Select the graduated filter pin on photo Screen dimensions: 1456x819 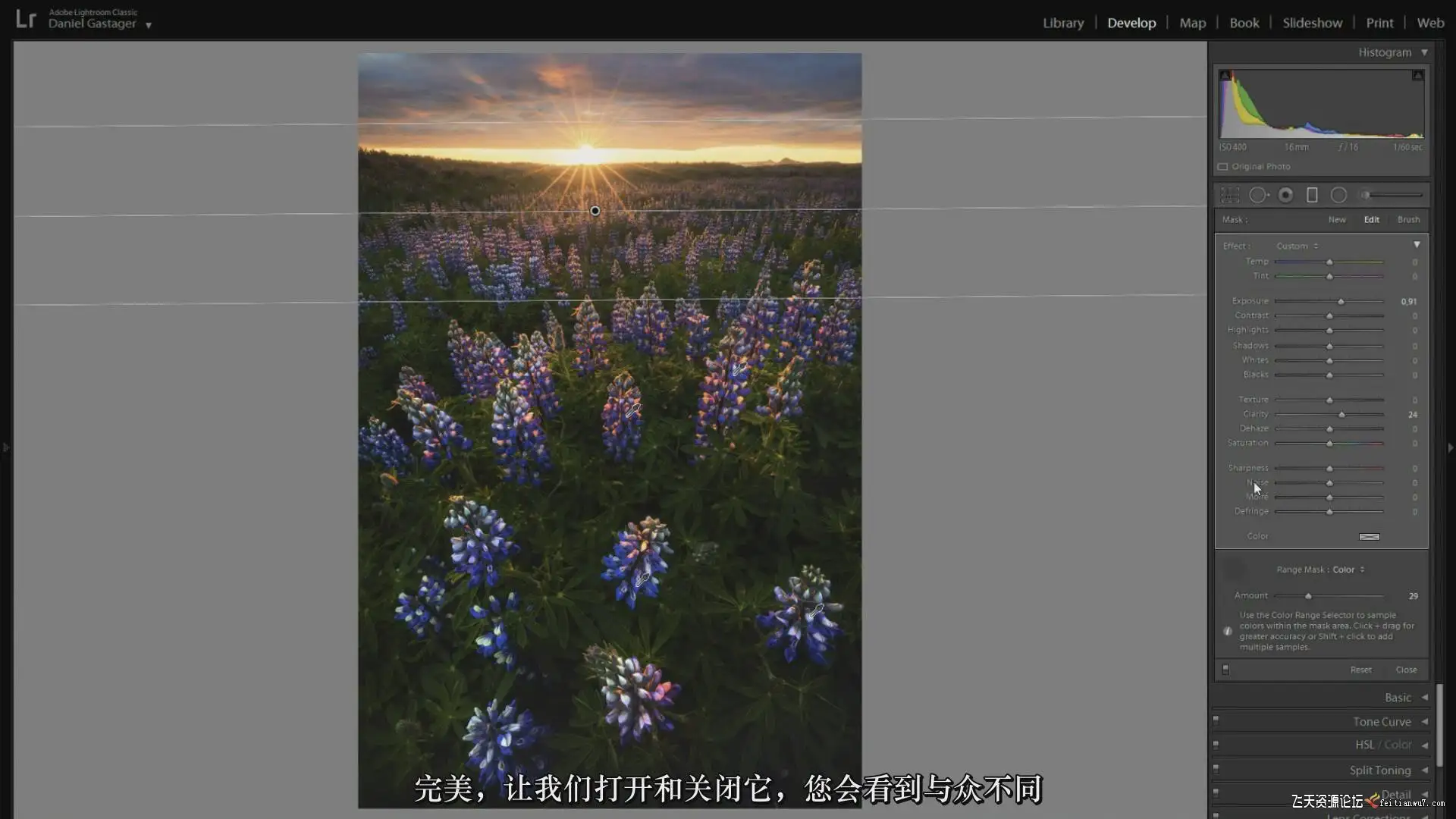(595, 211)
